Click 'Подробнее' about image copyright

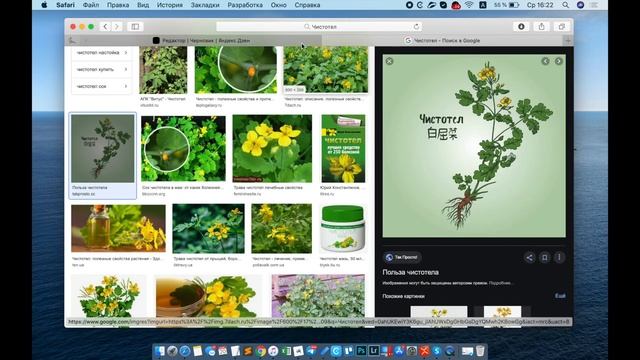point(500,283)
